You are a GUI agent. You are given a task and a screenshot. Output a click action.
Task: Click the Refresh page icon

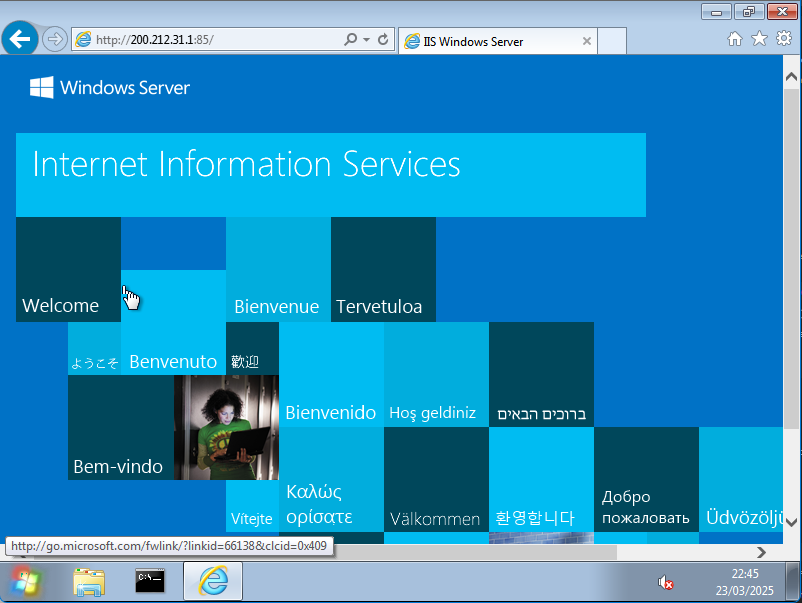[383, 40]
